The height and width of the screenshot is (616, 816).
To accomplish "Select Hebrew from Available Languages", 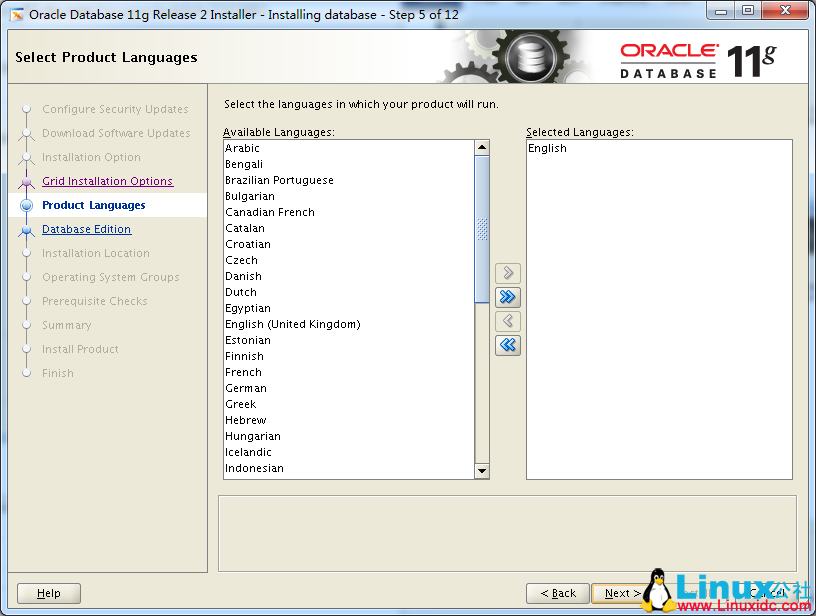I will point(245,420).
